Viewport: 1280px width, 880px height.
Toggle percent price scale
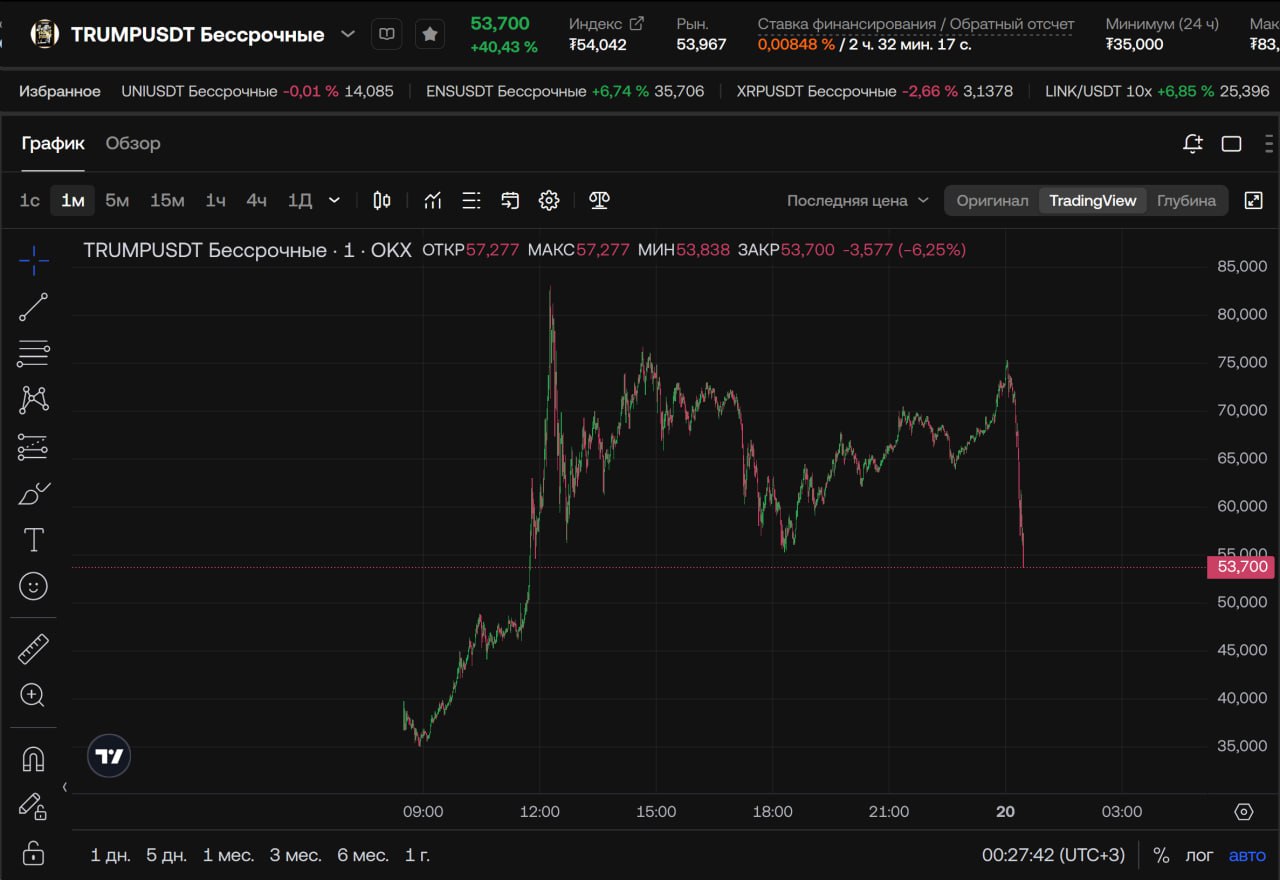[x=1161, y=855]
